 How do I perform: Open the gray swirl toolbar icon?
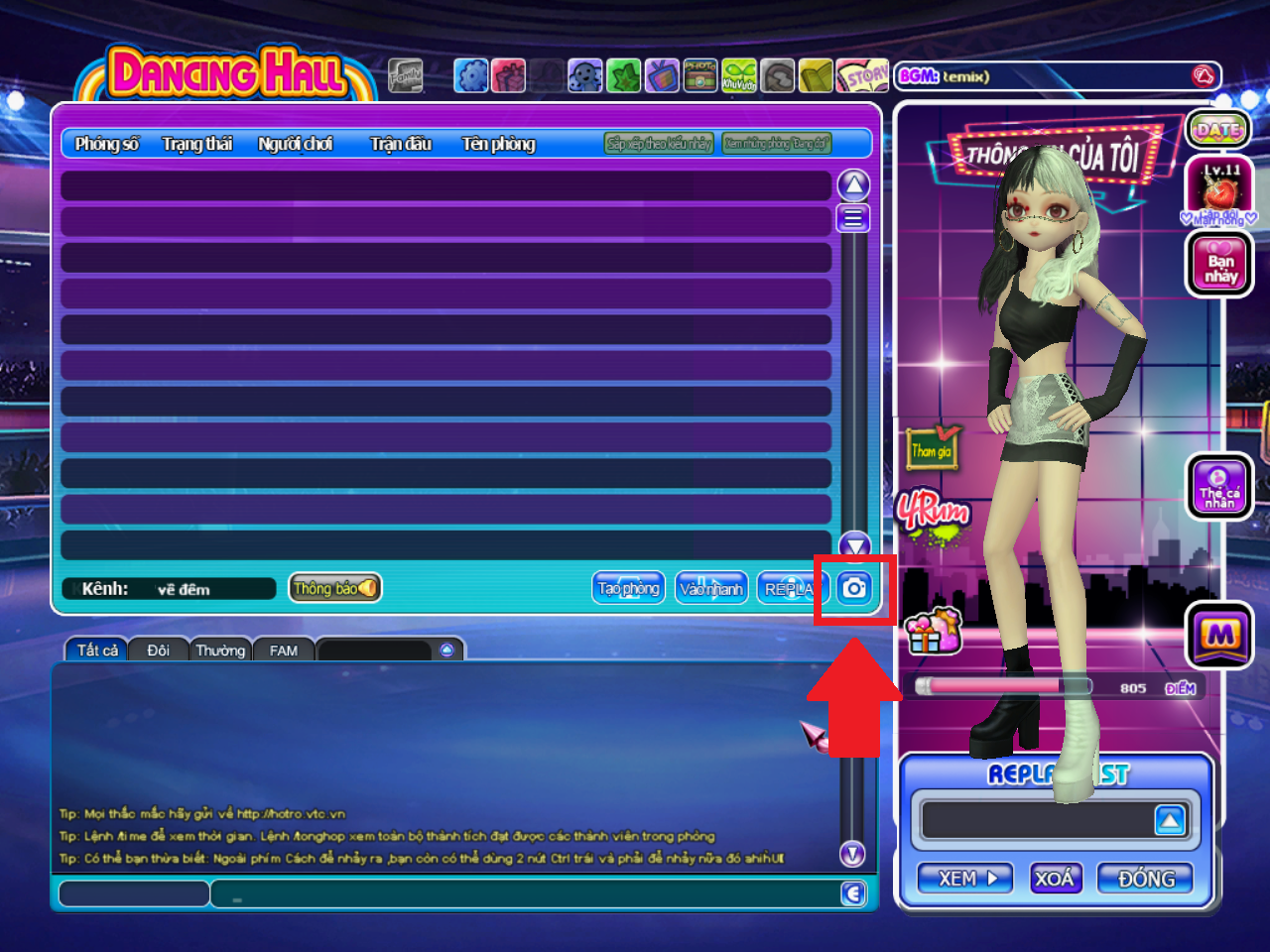(778, 75)
